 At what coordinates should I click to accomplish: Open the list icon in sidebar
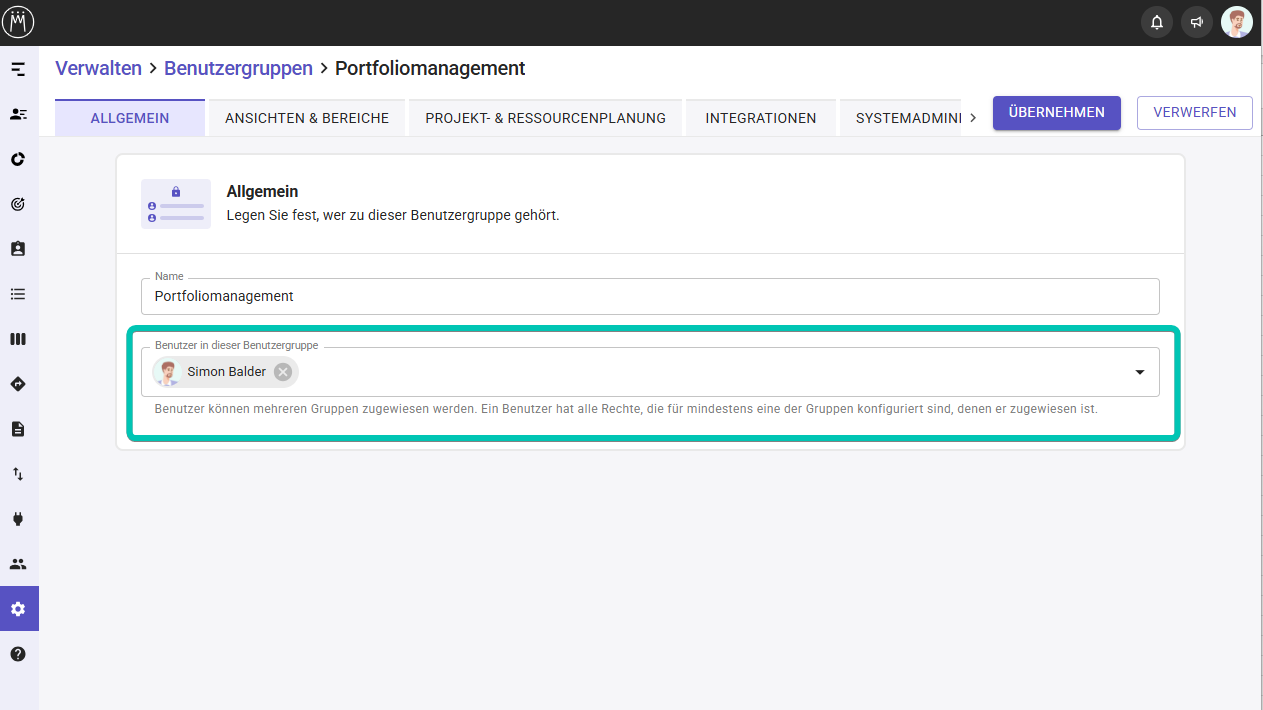tap(18, 294)
